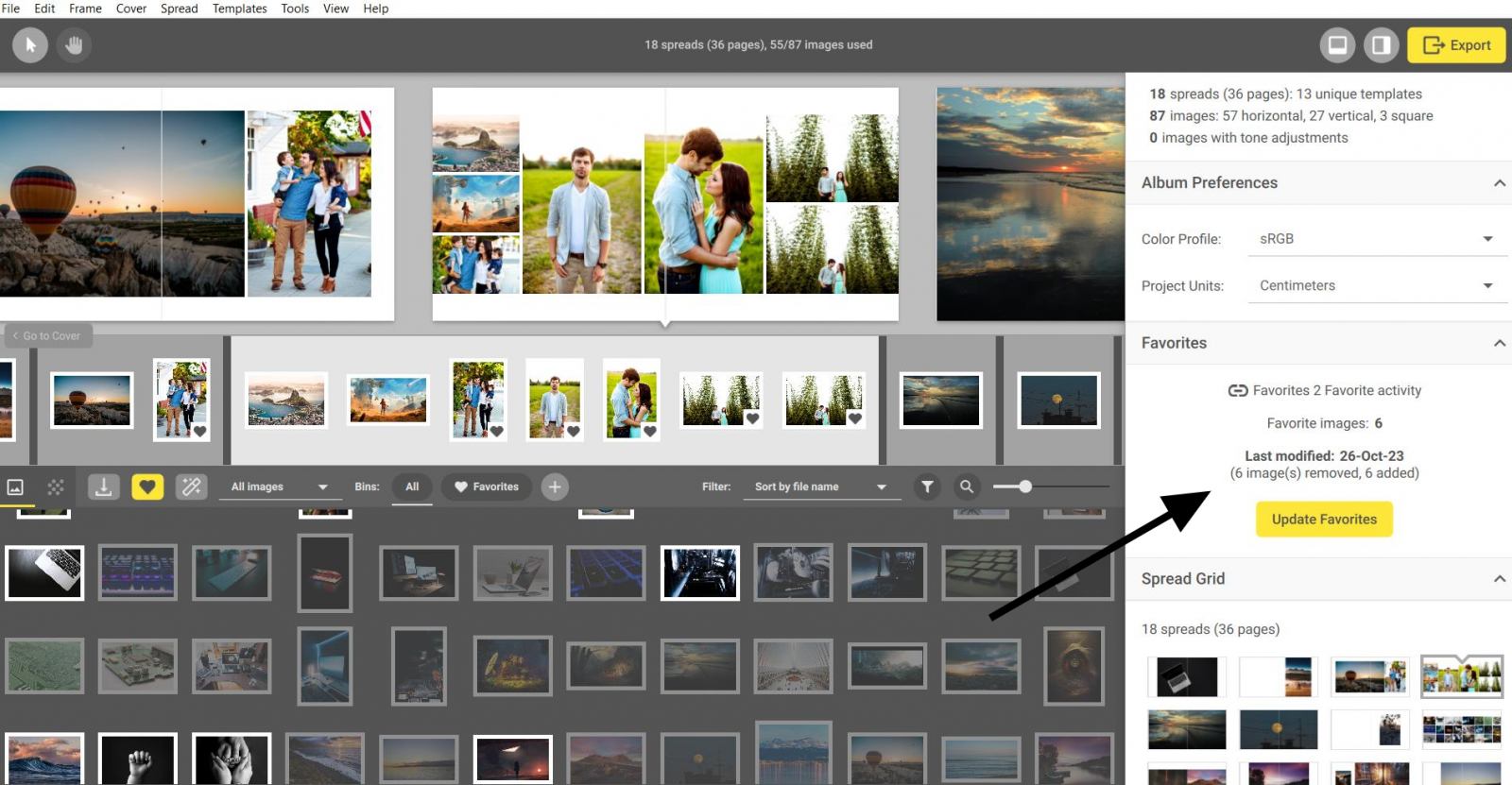Select the moon over ship filmstrip thumbnail
1512x785 pixels.
[x=1058, y=400]
